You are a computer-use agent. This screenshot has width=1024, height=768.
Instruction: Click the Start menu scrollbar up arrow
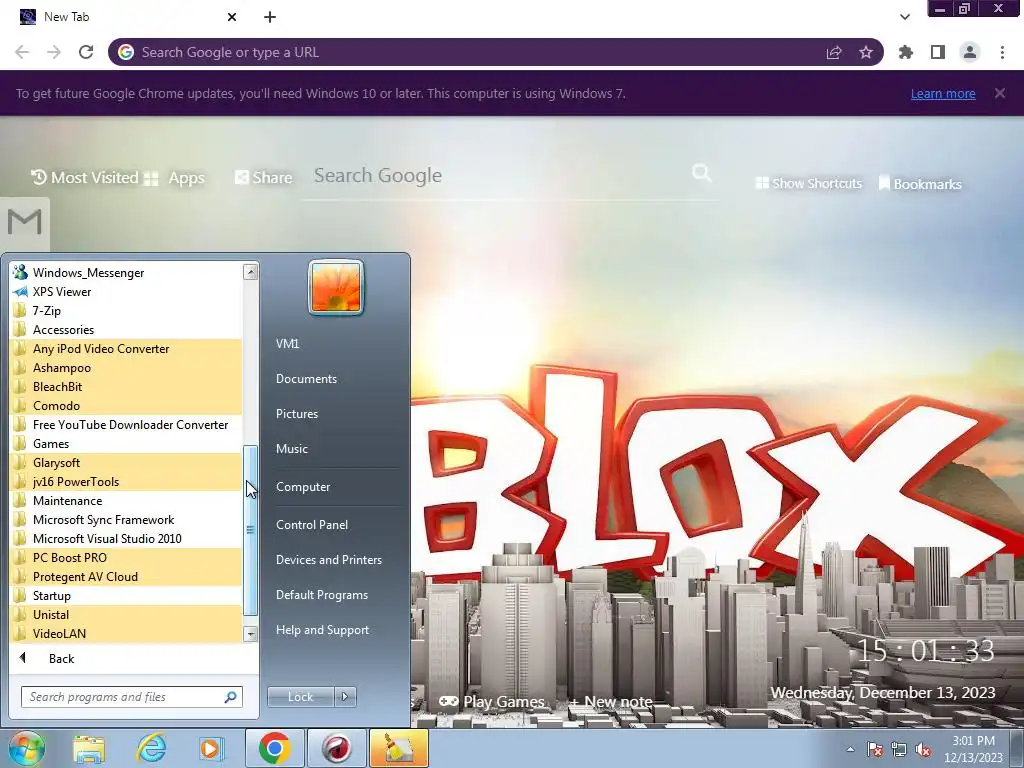[x=250, y=272]
